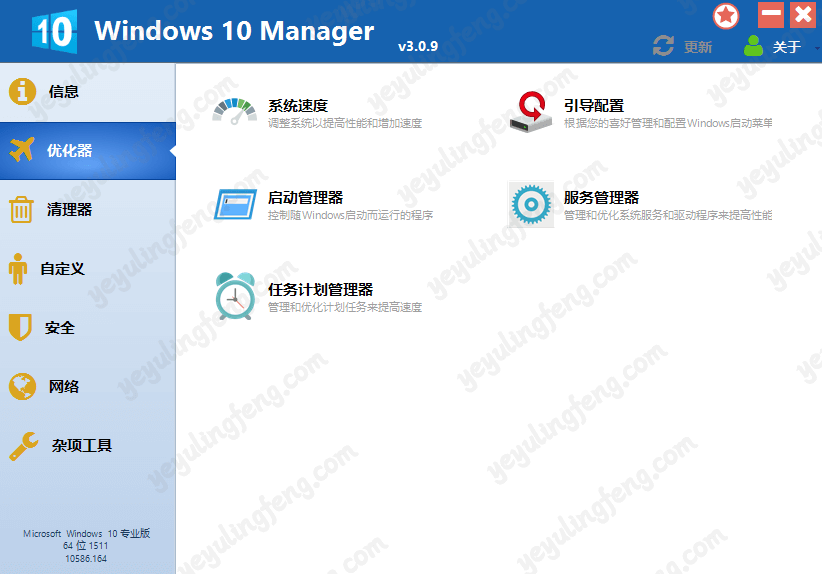Click the shield 安全 icon

coord(20,328)
